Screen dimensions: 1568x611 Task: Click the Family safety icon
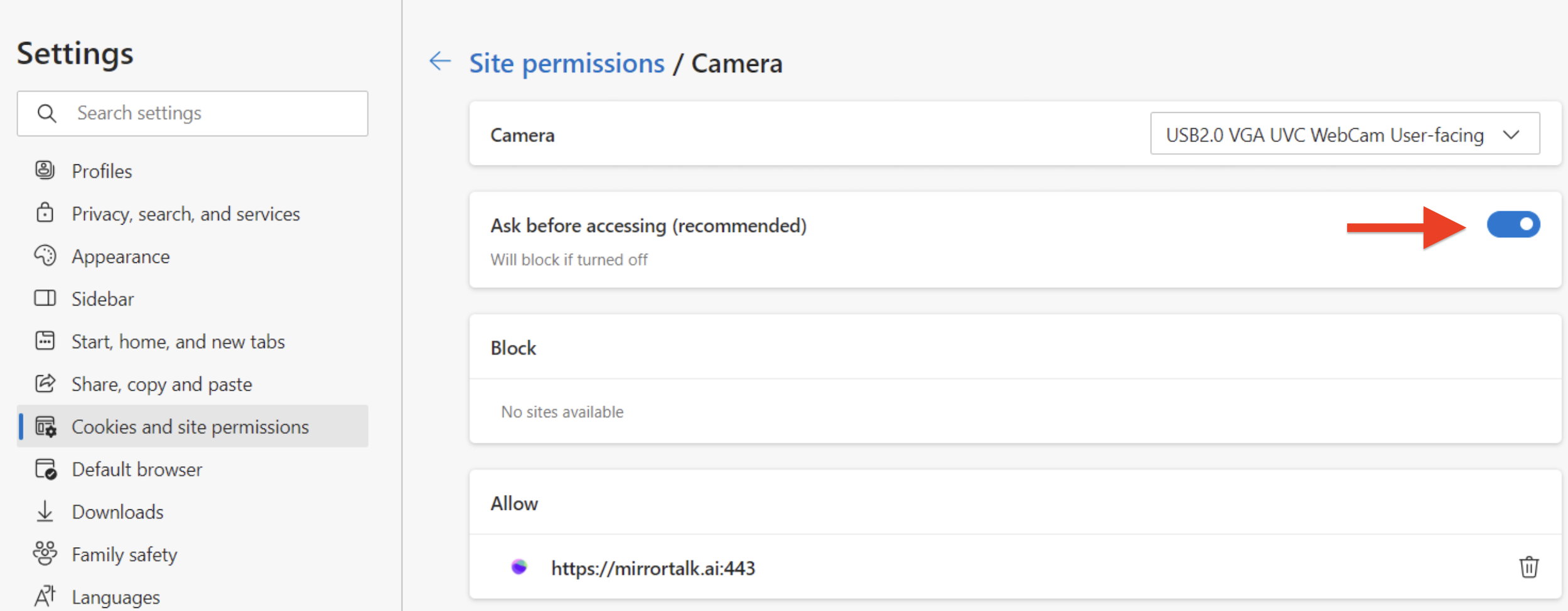click(45, 553)
